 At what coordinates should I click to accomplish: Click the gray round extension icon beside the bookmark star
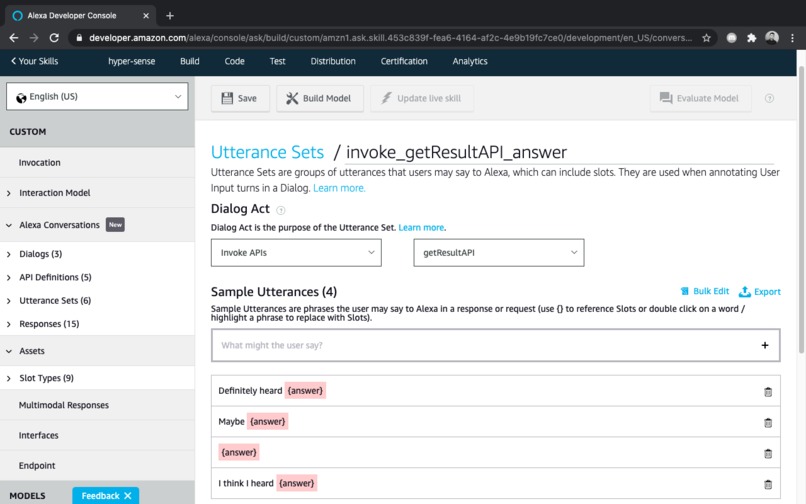(731, 38)
